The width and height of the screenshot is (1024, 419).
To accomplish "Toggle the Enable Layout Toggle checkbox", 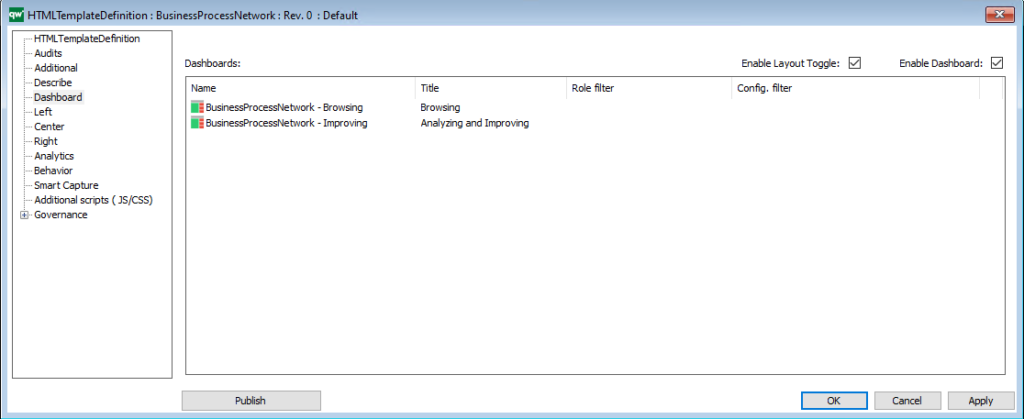I will point(854,64).
